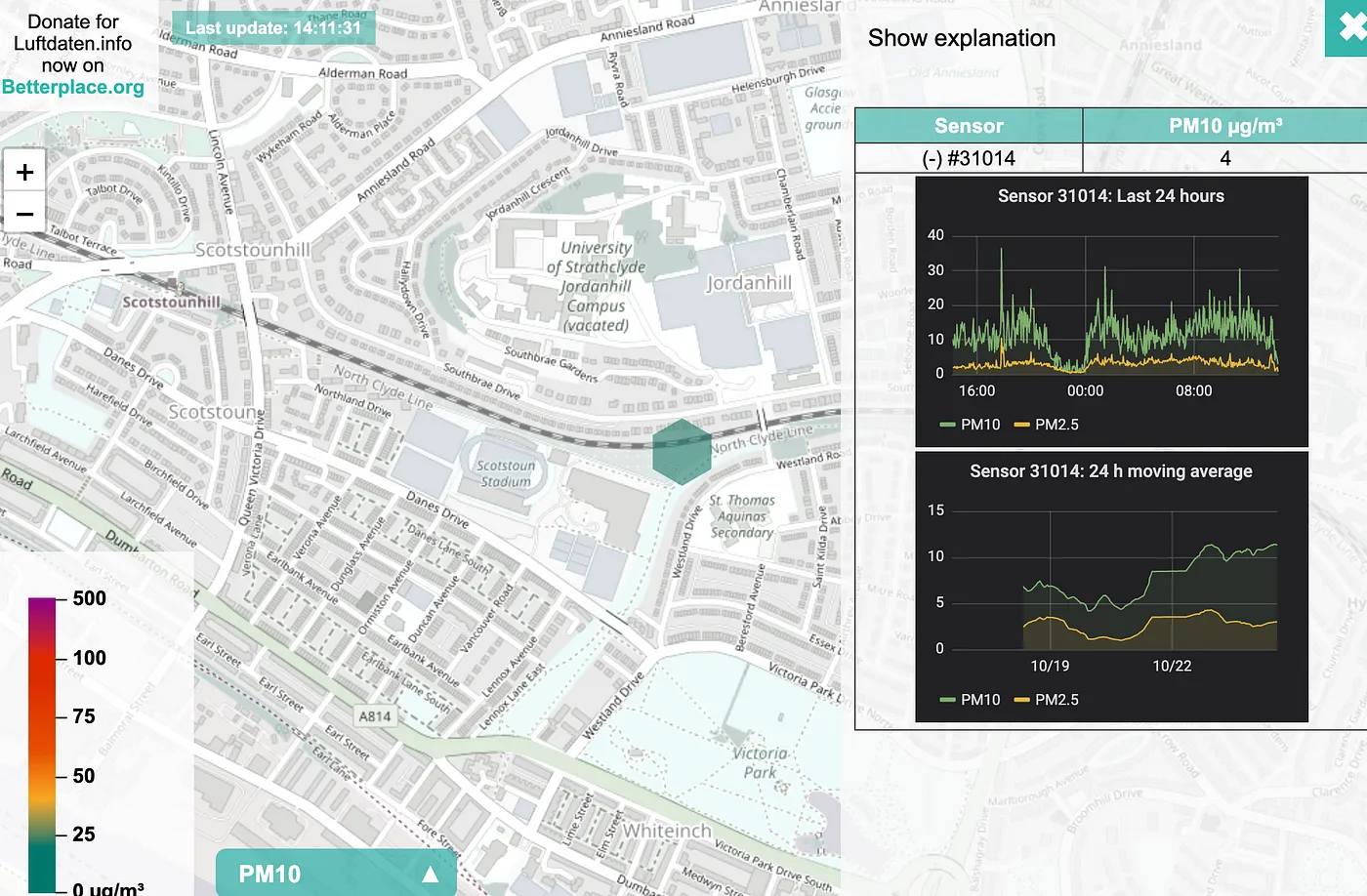
Task: Click the Last update timestamp label
Action: [273, 27]
